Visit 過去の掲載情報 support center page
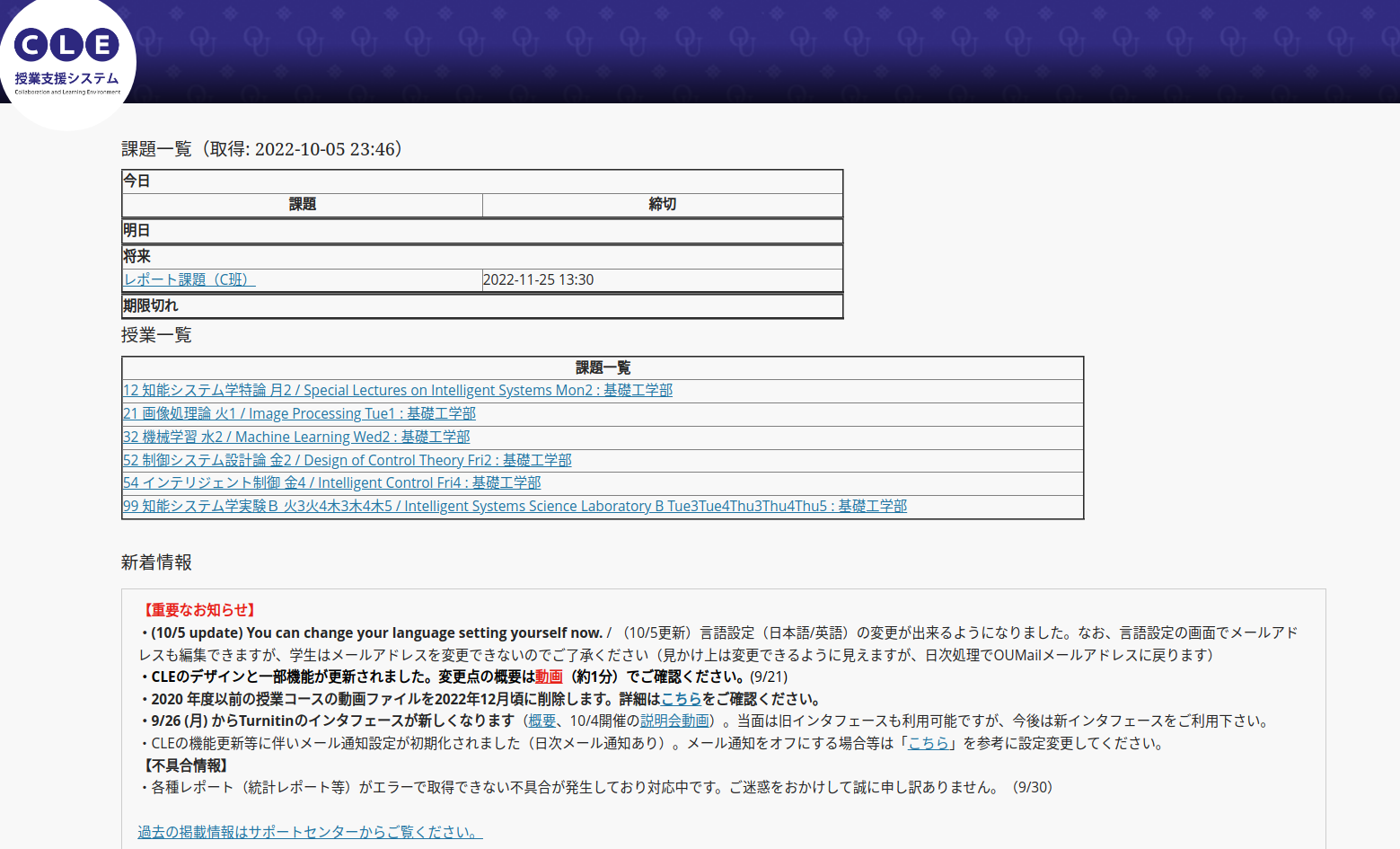The width and height of the screenshot is (1400, 849). point(310,832)
